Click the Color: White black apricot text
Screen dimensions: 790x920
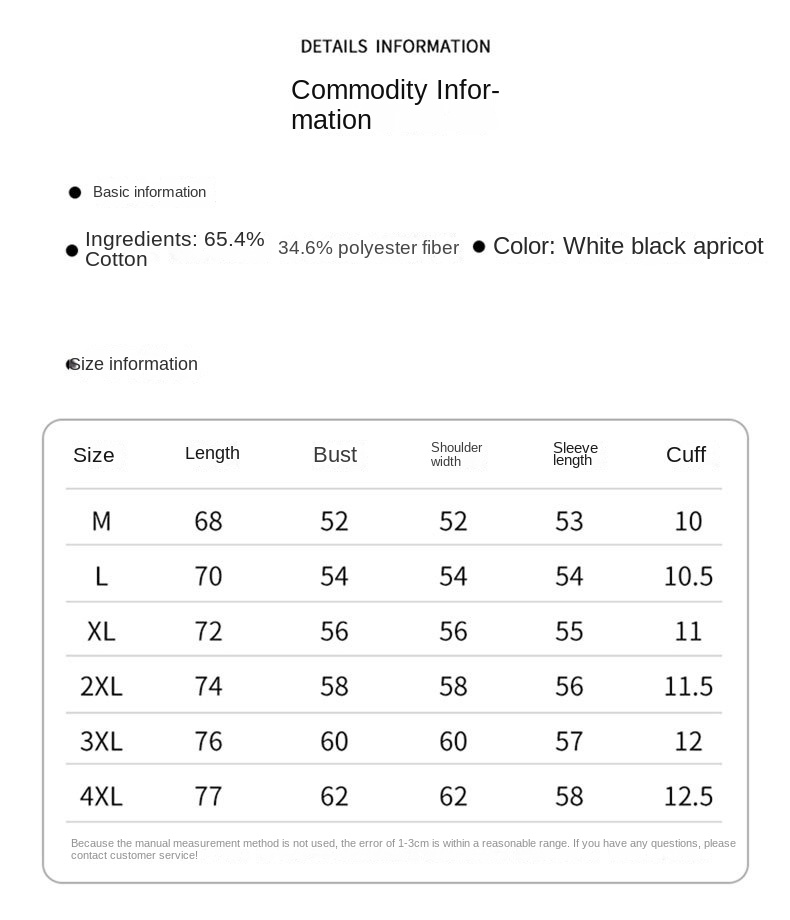pyautogui.click(x=628, y=246)
